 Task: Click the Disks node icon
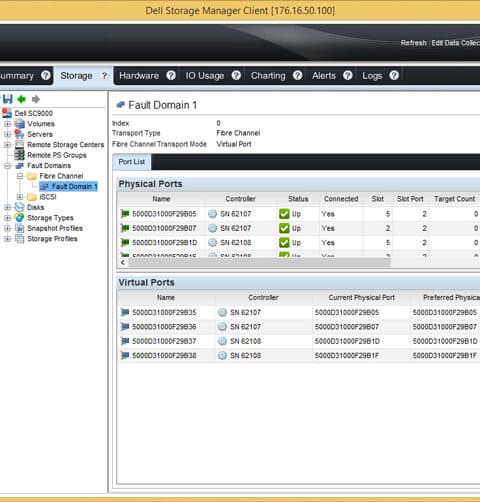pos(20,207)
